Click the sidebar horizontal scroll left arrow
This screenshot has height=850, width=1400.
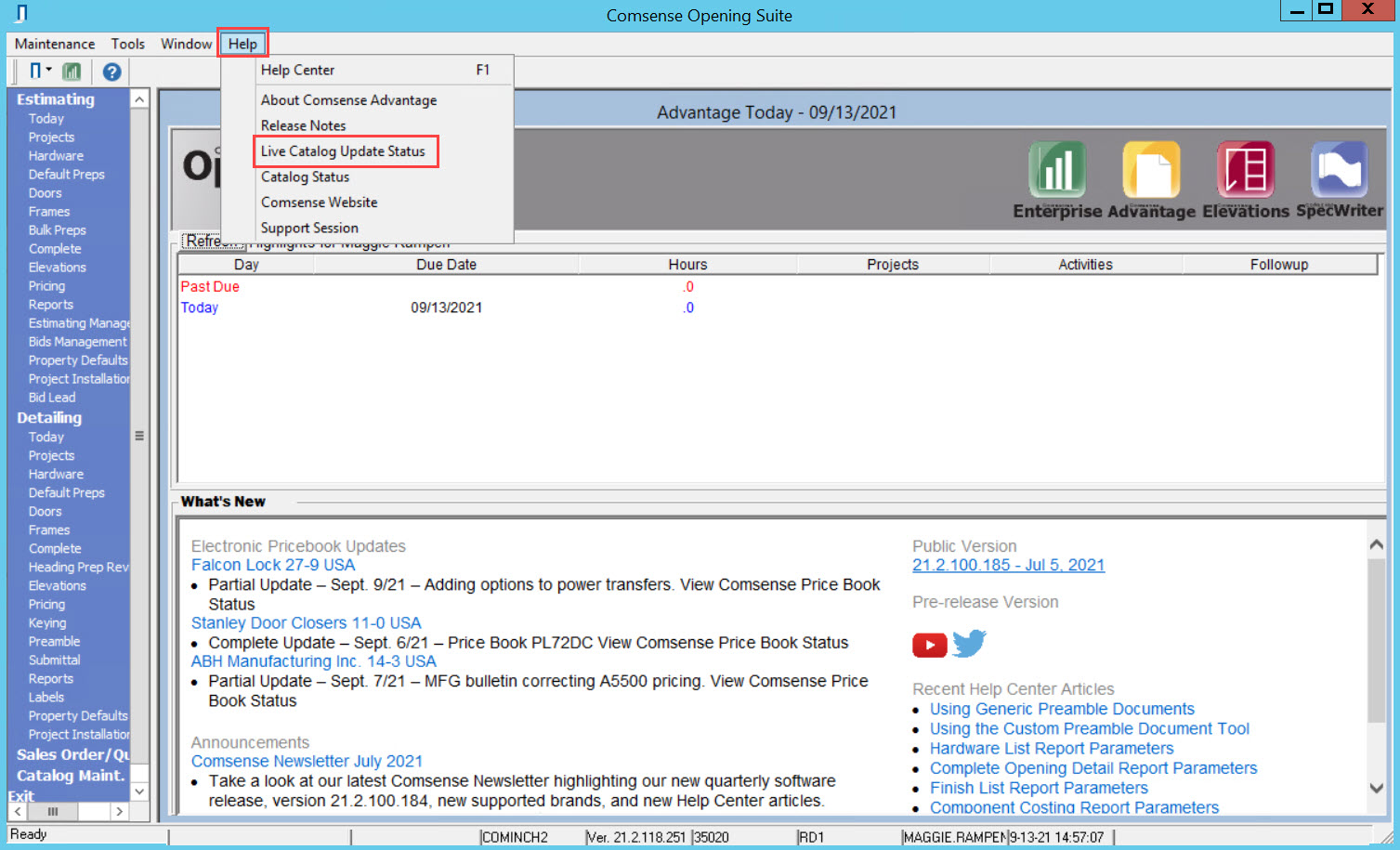[18, 812]
